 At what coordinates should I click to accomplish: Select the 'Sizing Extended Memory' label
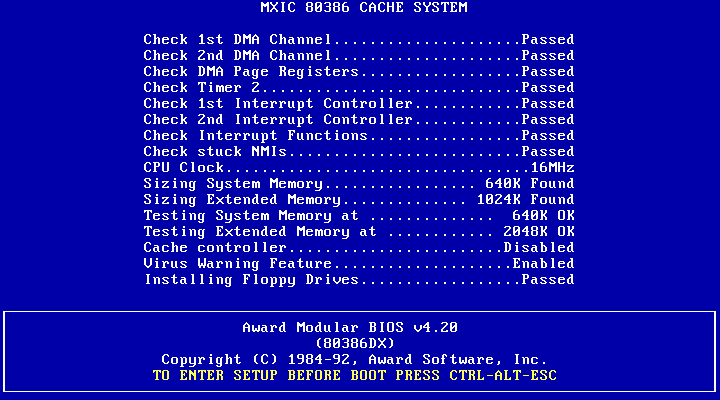pyautogui.click(x=242, y=200)
